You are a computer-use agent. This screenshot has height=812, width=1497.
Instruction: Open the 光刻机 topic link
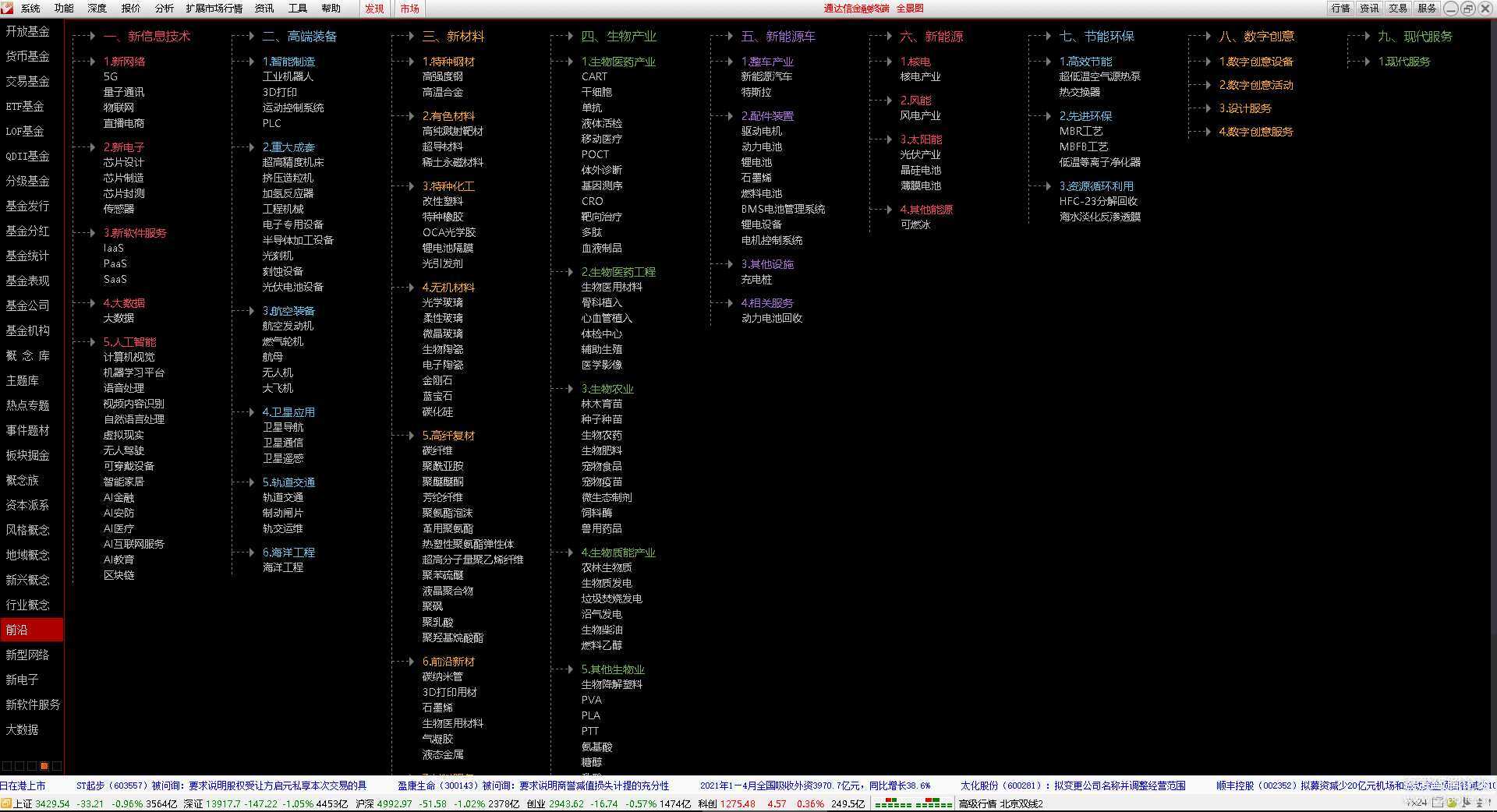(278, 256)
